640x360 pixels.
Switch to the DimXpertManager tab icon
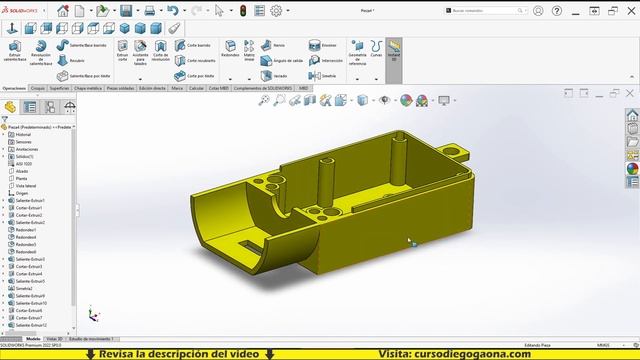click(70, 107)
